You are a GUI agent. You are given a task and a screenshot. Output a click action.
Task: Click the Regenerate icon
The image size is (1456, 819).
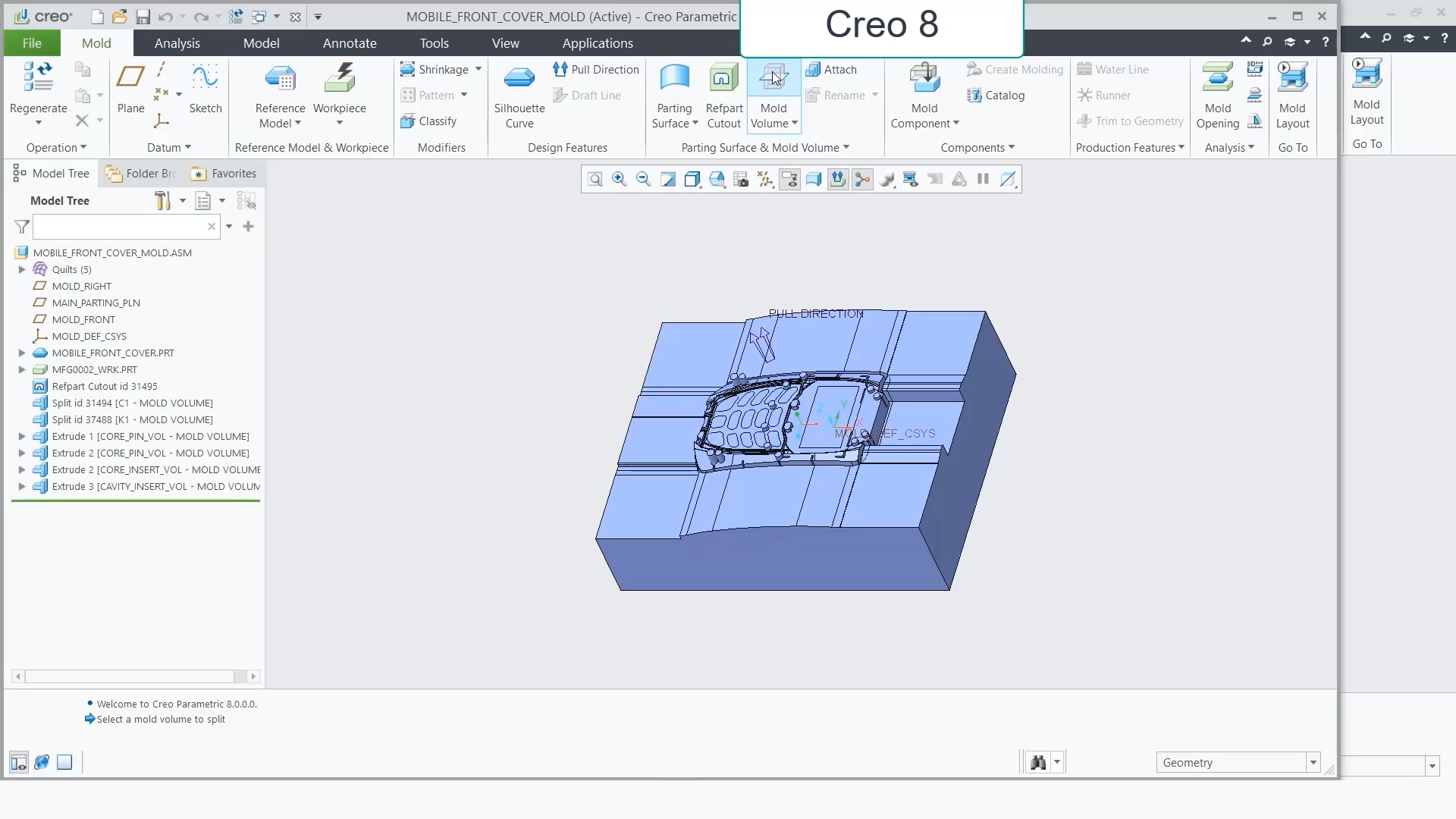click(38, 77)
